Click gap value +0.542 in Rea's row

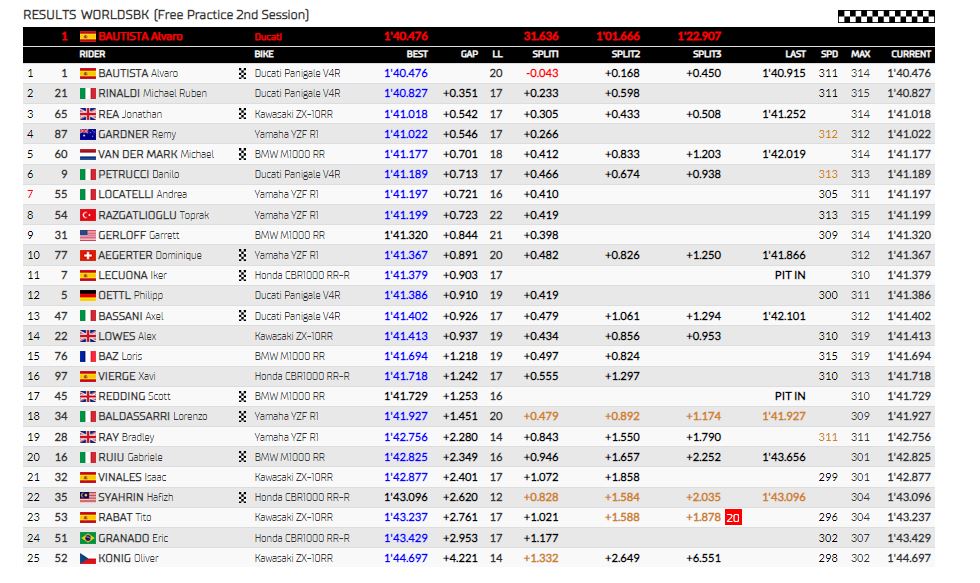pyautogui.click(x=461, y=114)
